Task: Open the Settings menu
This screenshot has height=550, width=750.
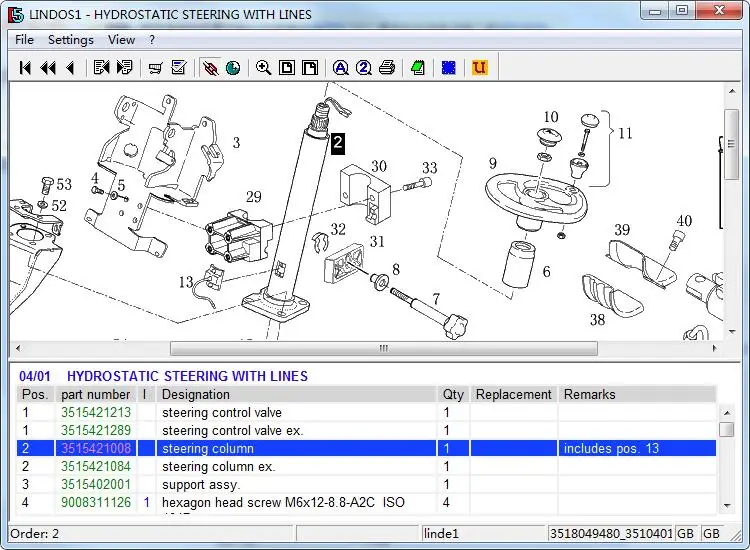Action: [x=70, y=40]
